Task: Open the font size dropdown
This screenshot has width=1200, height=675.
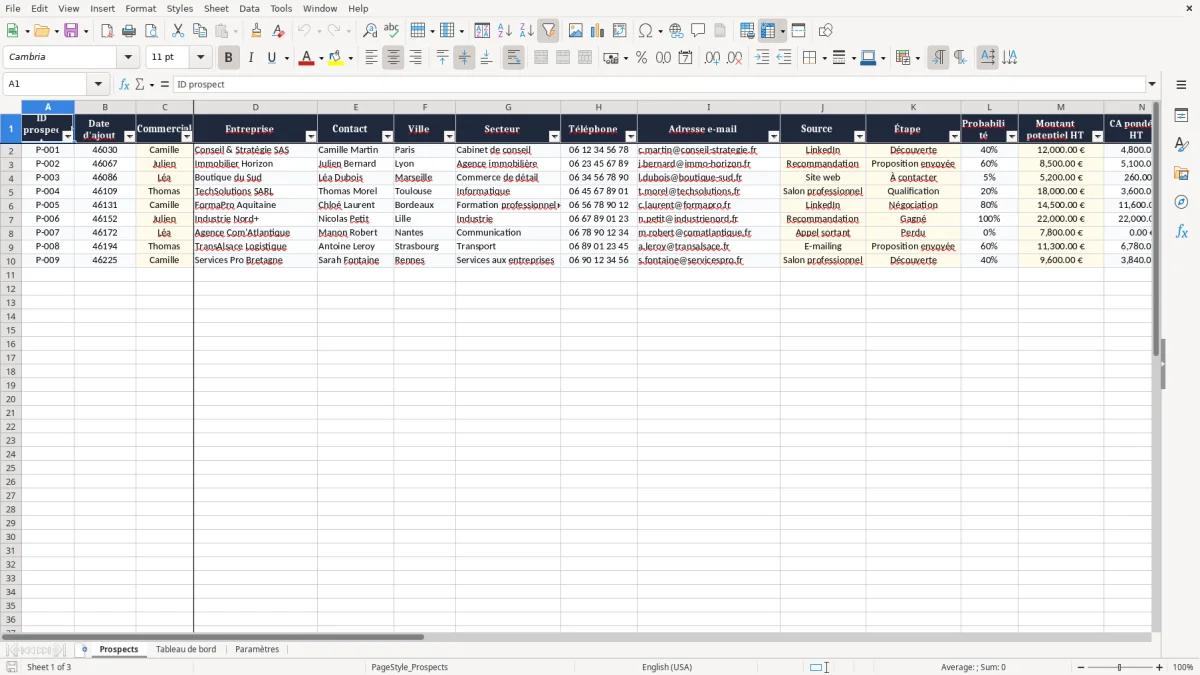Action: [x=200, y=57]
